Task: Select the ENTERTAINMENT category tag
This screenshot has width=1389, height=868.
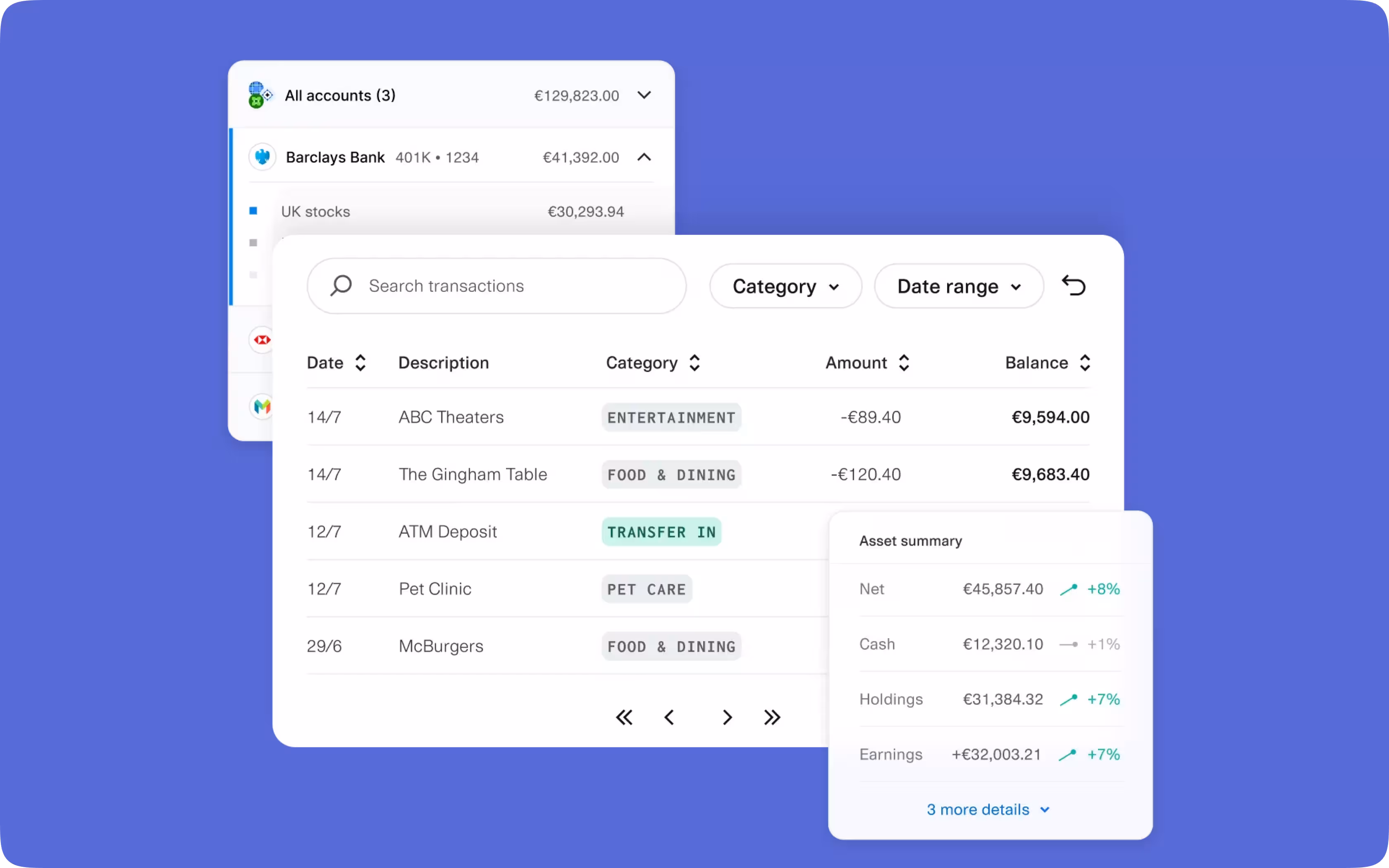Action: pyautogui.click(x=671, y=417)
